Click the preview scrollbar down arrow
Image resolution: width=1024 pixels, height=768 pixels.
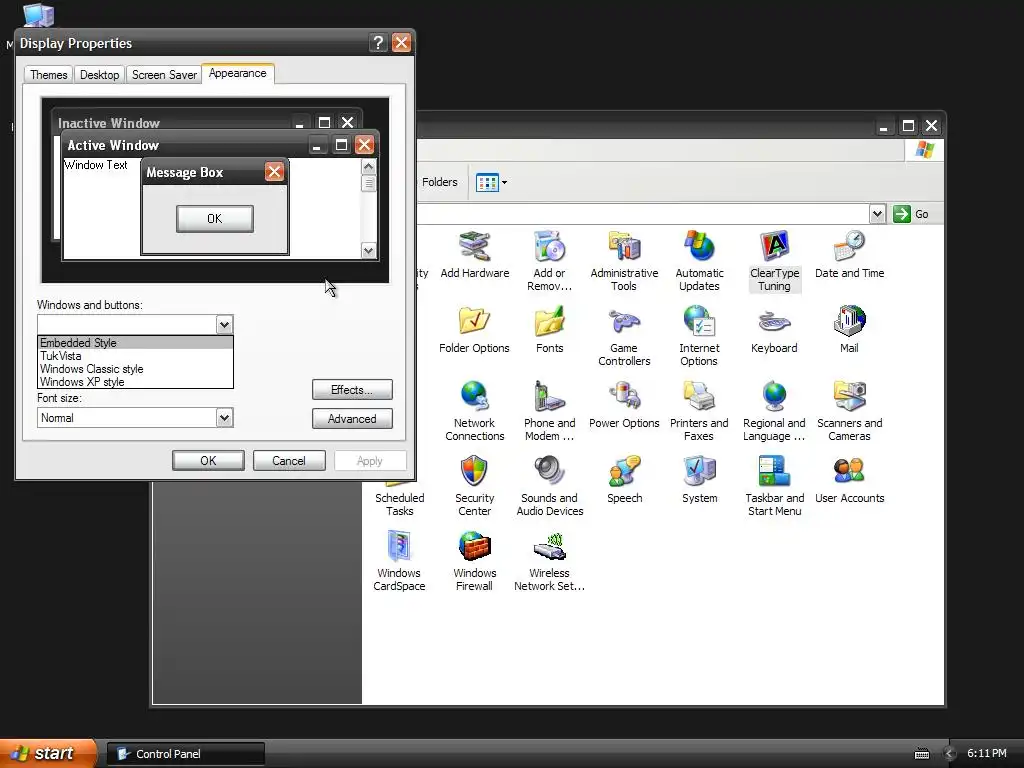tap(368, 250)
